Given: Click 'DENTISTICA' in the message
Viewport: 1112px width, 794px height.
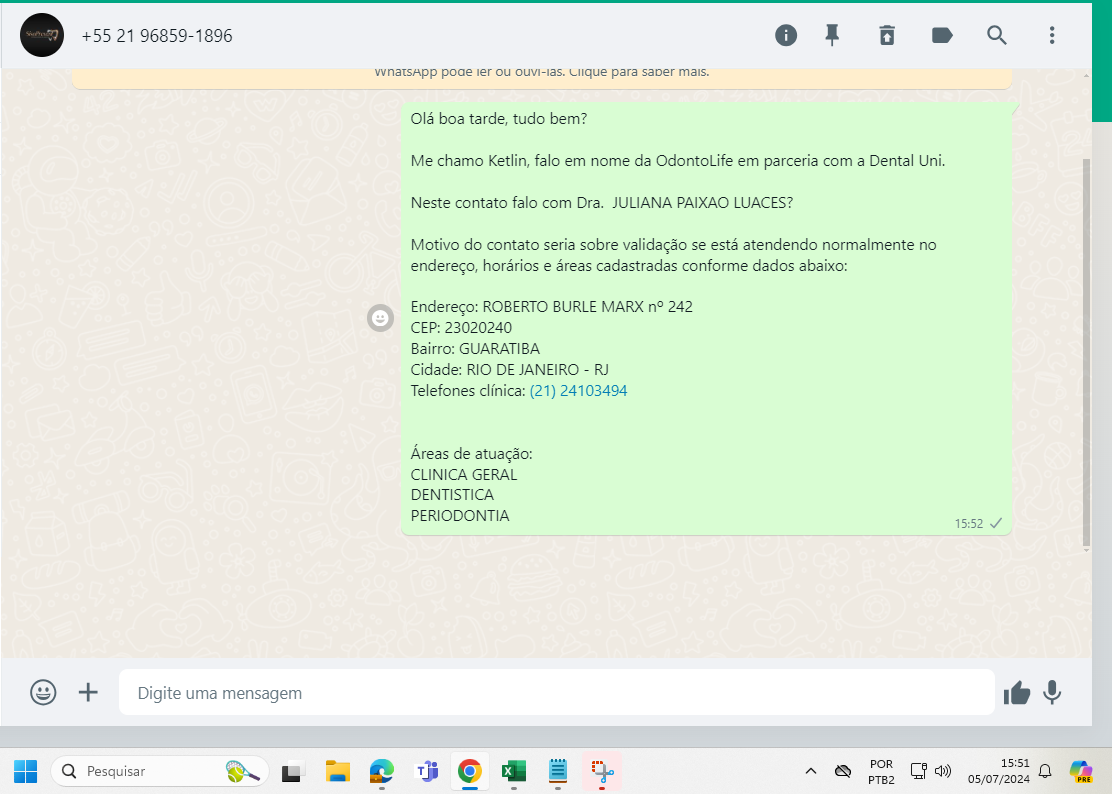Looking at the screenshot, I should [x=452, y=495].
